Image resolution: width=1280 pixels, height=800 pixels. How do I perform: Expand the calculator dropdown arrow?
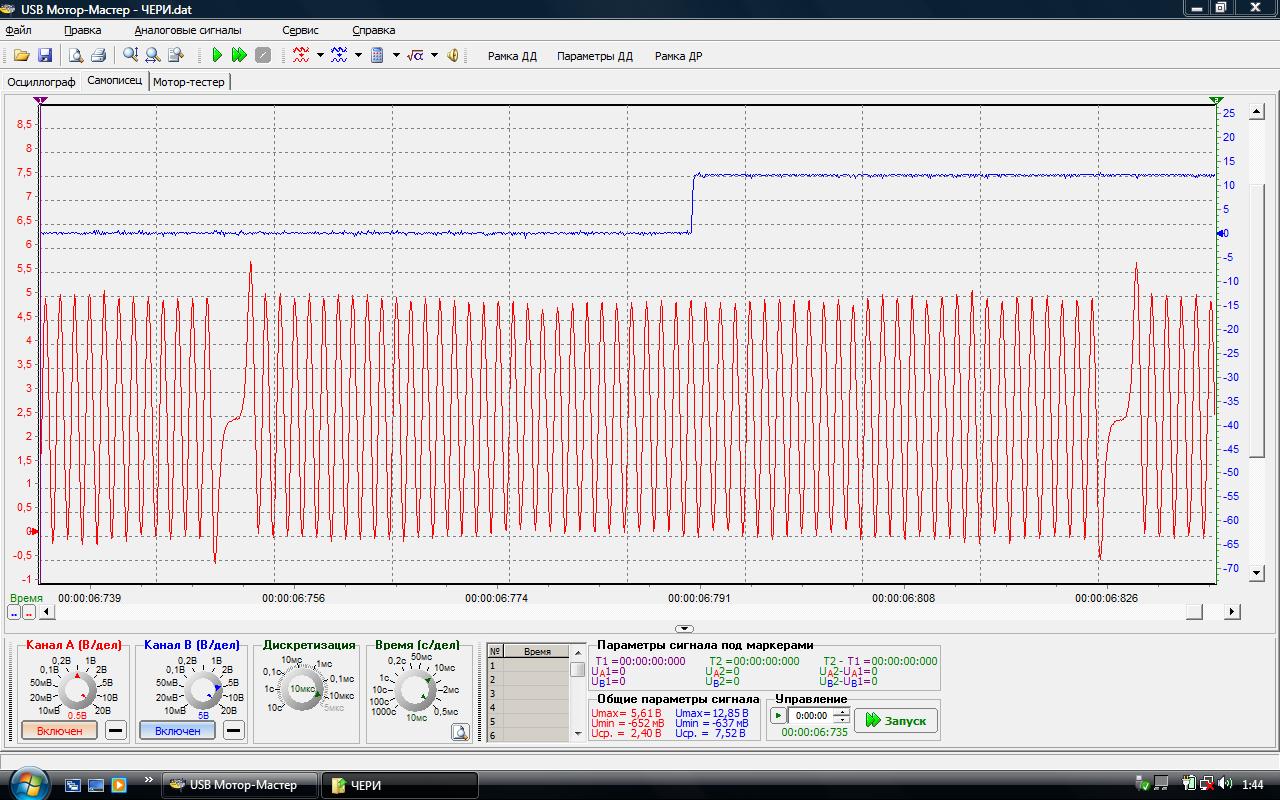click(x=396, y=56)
